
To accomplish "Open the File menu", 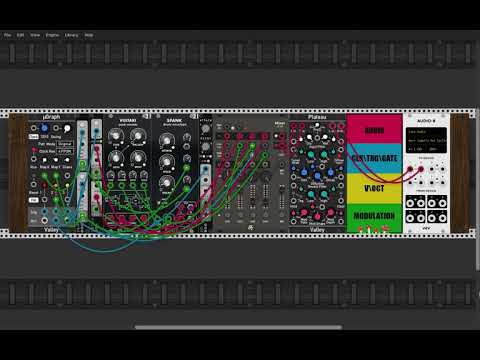I will point(7,35).
